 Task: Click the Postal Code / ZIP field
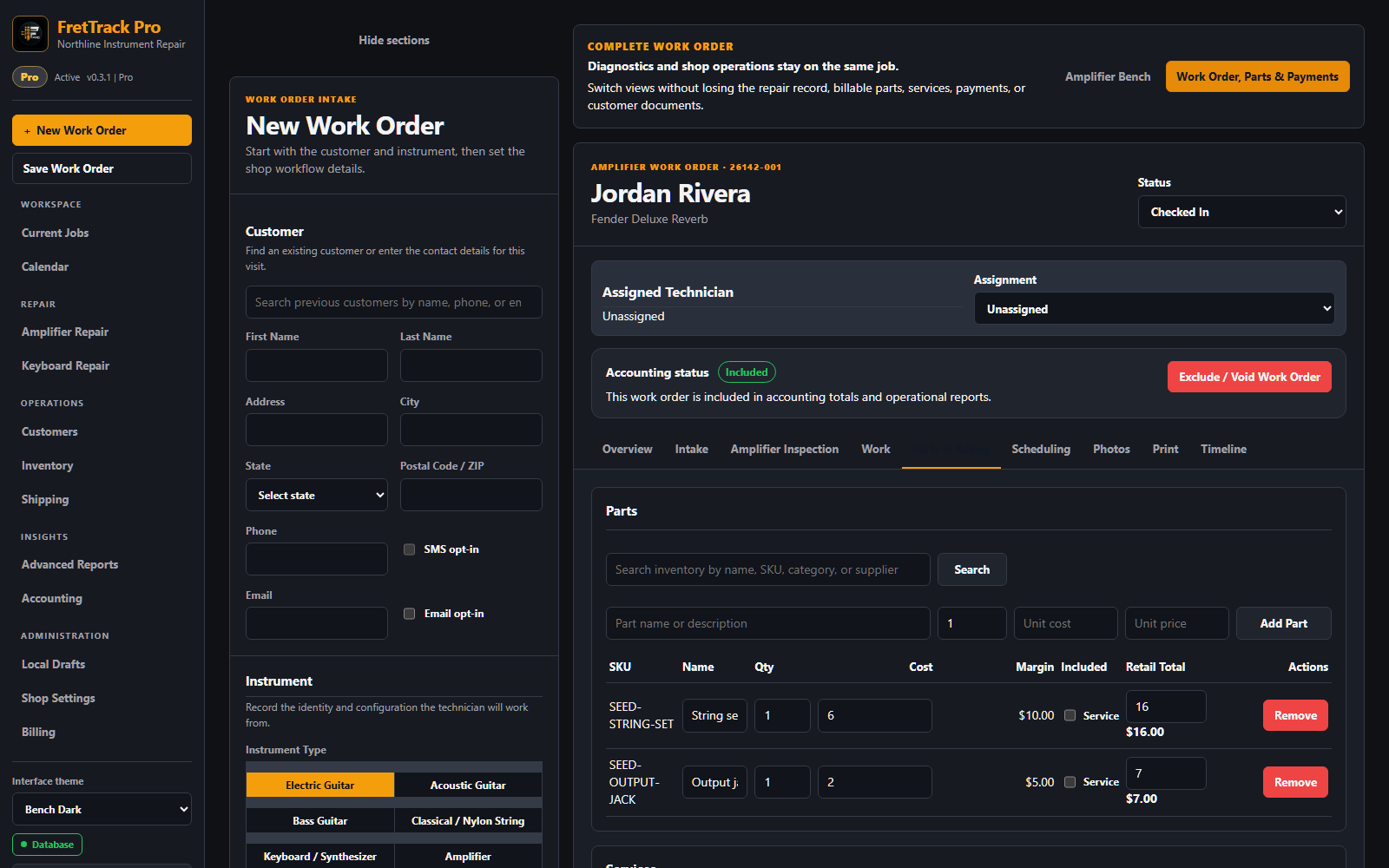tap(471, 495)
